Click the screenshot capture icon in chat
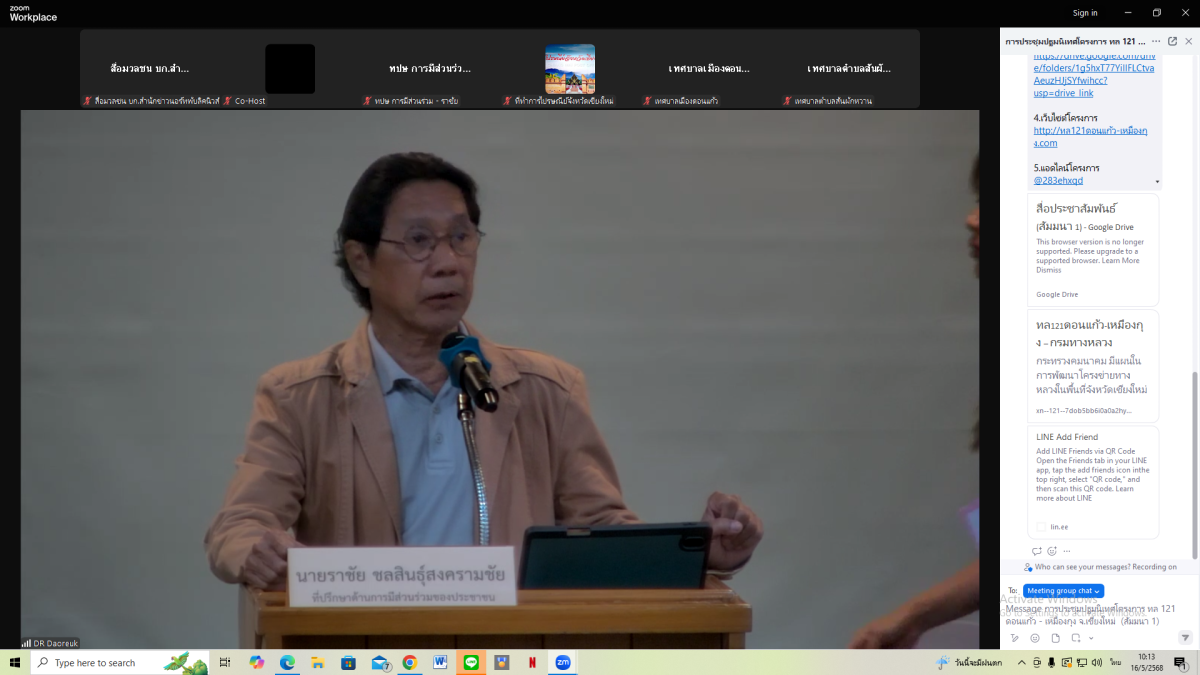The height and width of the screenshot is (675, 1200). coord(1076,637)
